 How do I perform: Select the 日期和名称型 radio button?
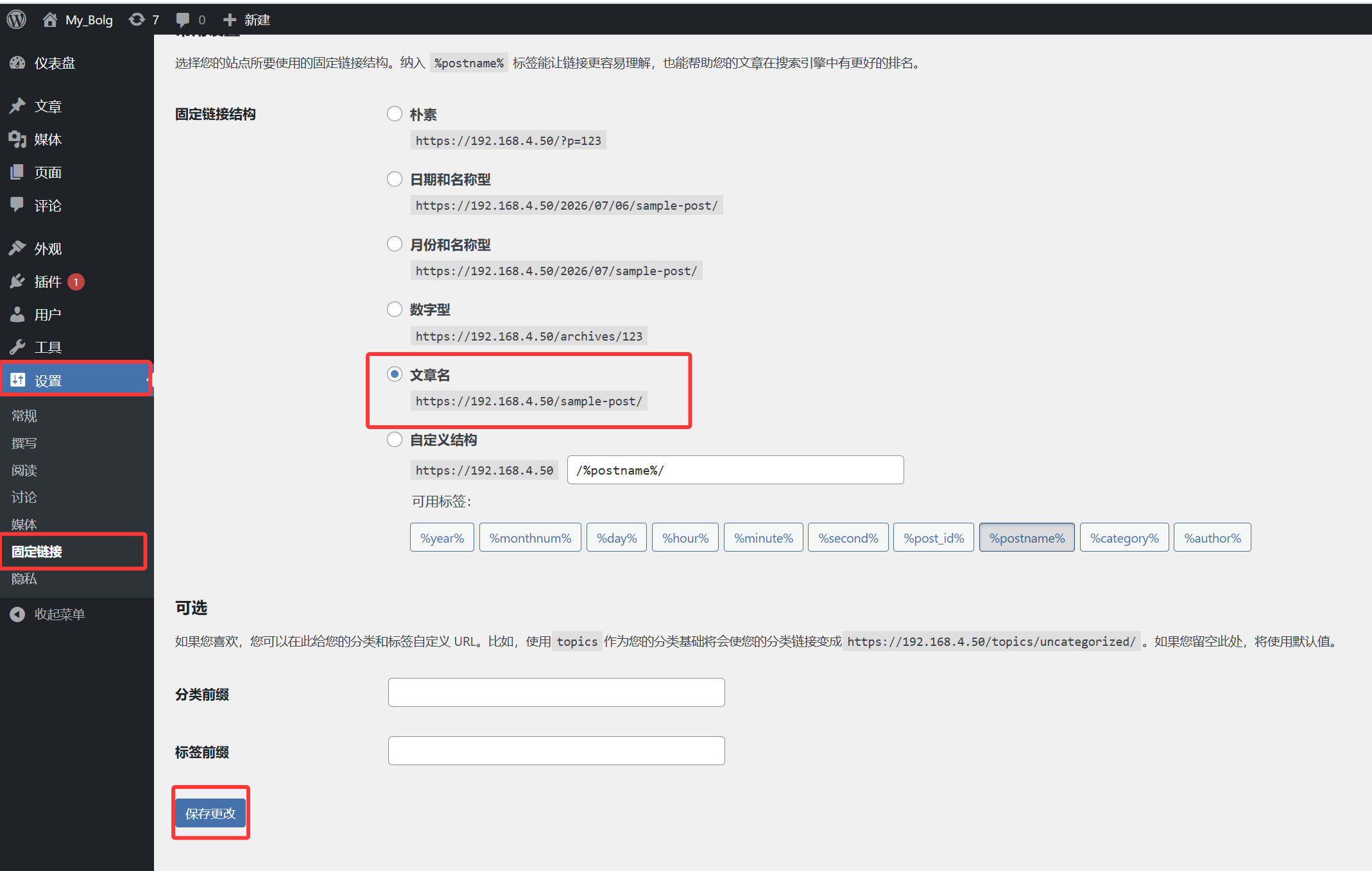(x=395, y=179)
